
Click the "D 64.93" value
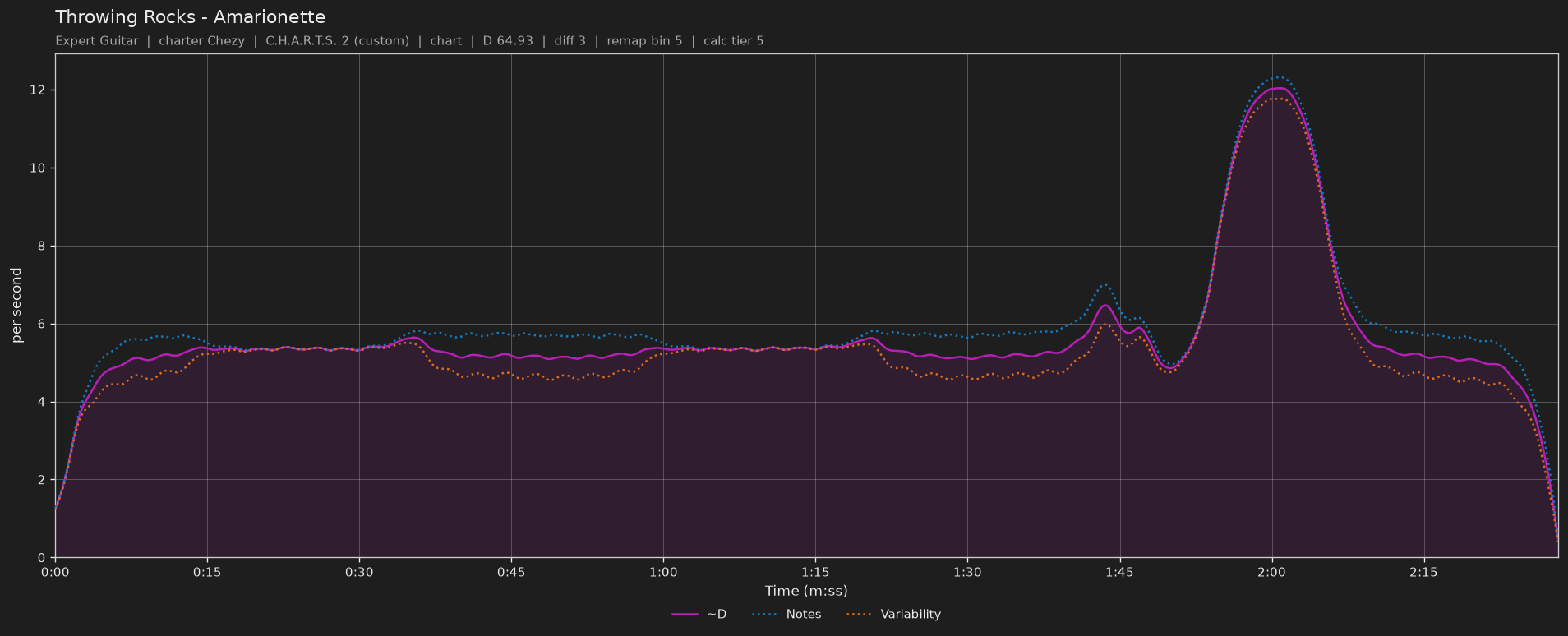[508, 40]
